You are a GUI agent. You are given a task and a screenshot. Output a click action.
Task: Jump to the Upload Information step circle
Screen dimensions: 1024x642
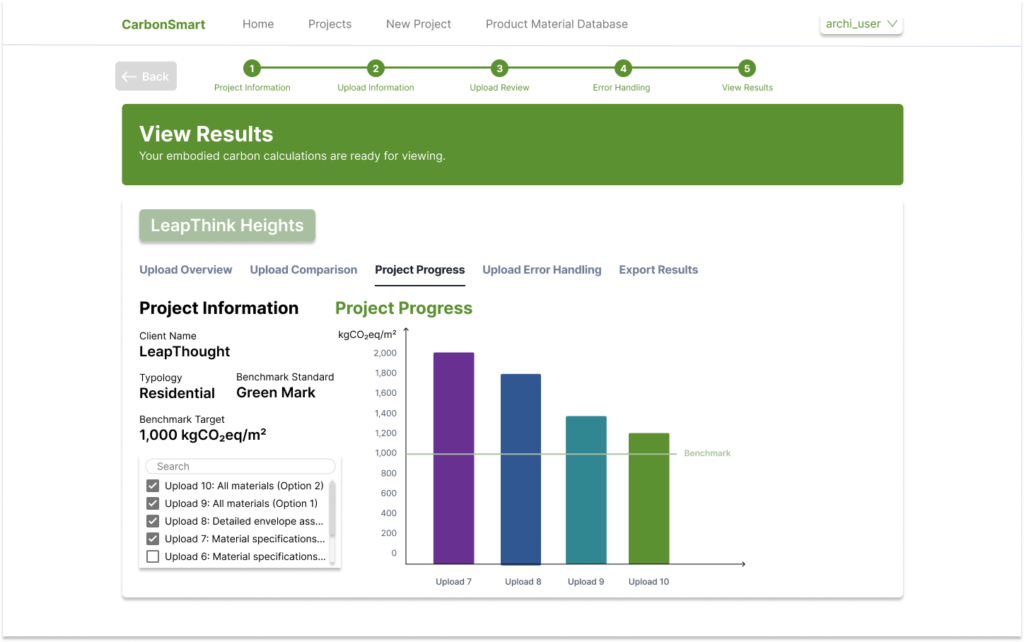pos(375,70)
